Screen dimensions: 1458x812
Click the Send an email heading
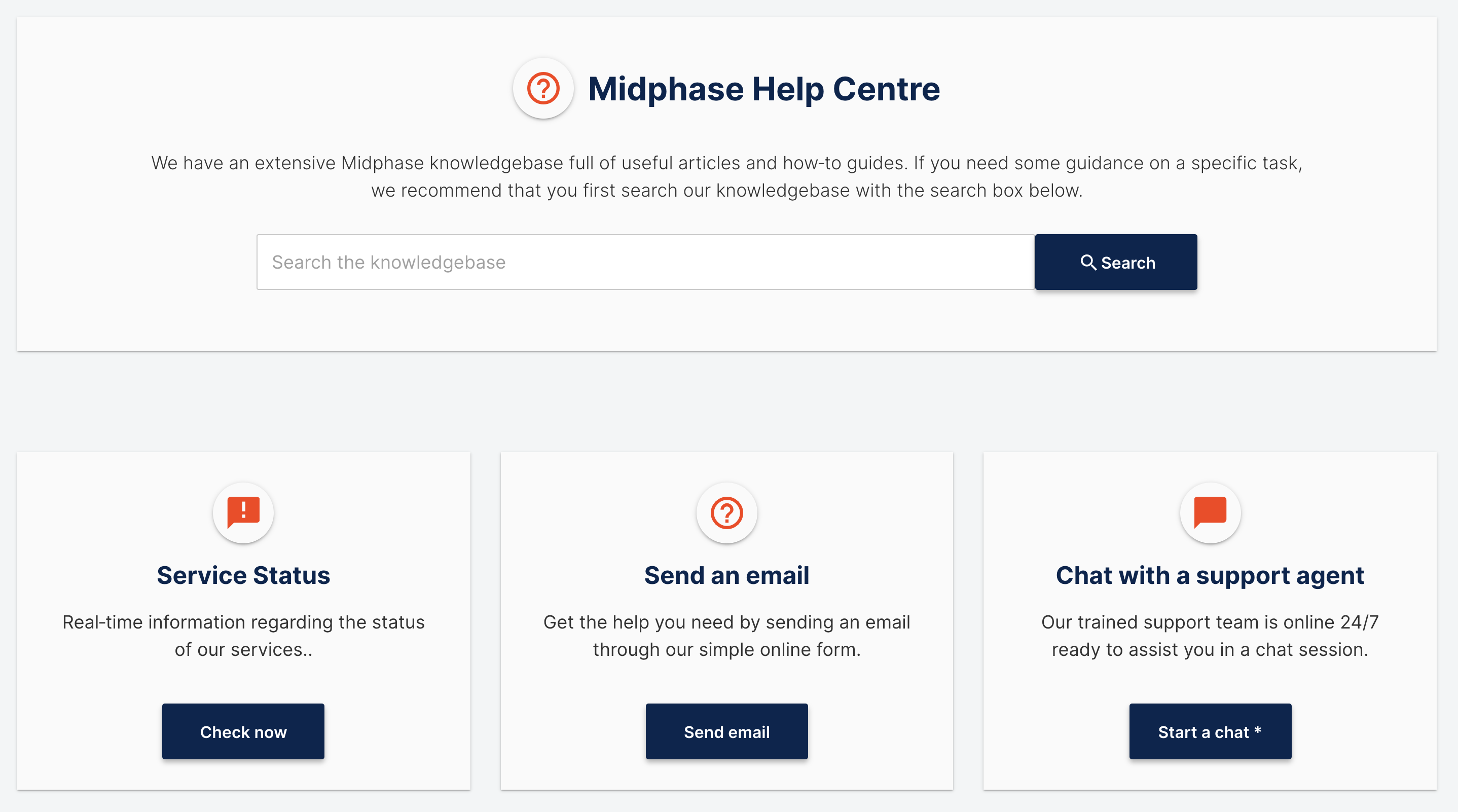click(x=727, y=575)
